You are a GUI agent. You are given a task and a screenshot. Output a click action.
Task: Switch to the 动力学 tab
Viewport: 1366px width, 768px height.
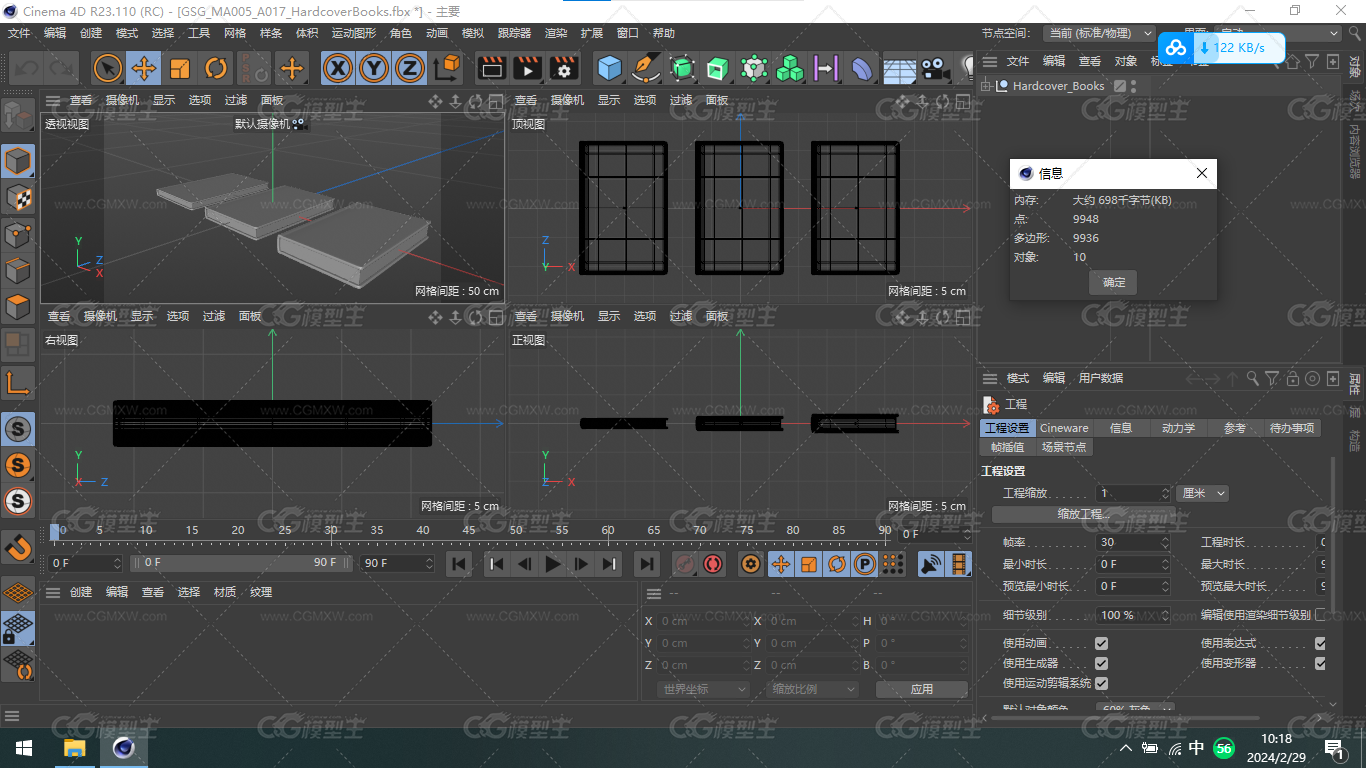[x=1178, y=428]
